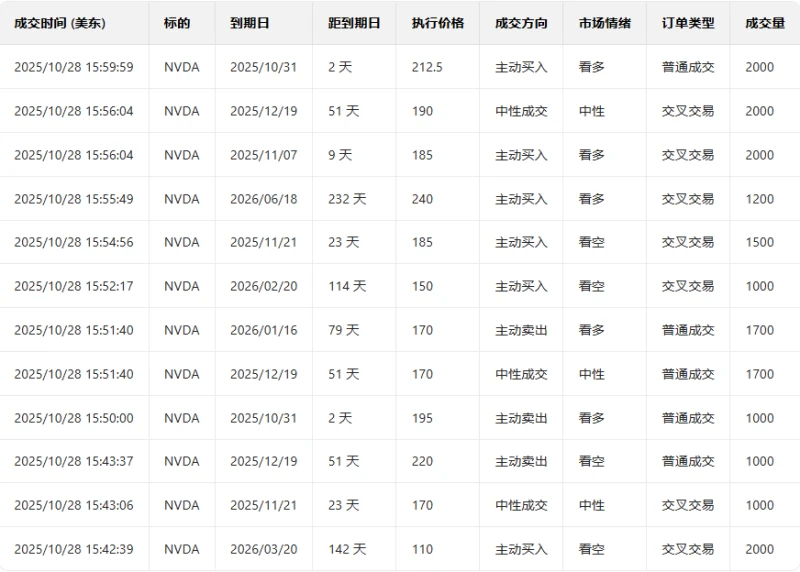The image size is (800, 572).
Task: Select the 2026/01/16 expiry date cell
Action: point(264,330)
